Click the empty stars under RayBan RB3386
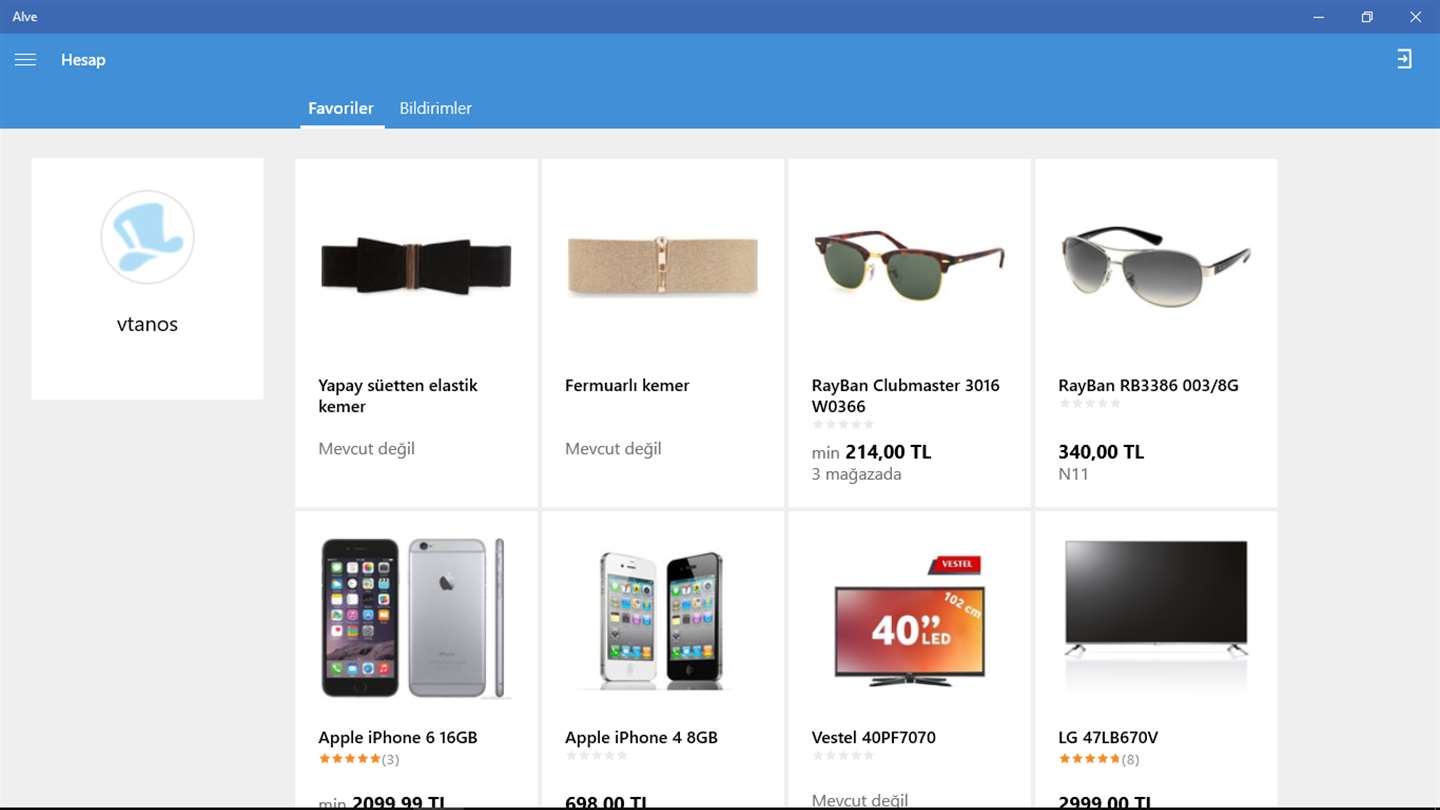Image resolution: width=1440 pixels, height=810 pixels. [x=1089, y=404]
